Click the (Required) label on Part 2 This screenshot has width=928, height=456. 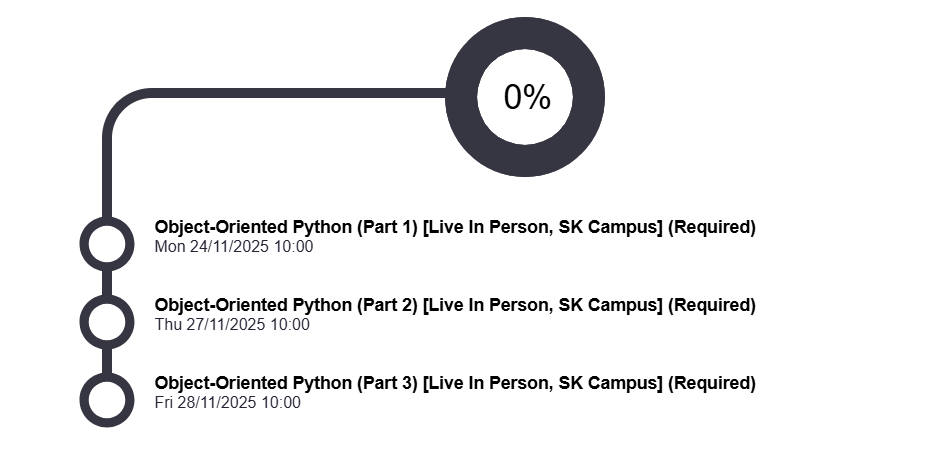tap(711, 305)
